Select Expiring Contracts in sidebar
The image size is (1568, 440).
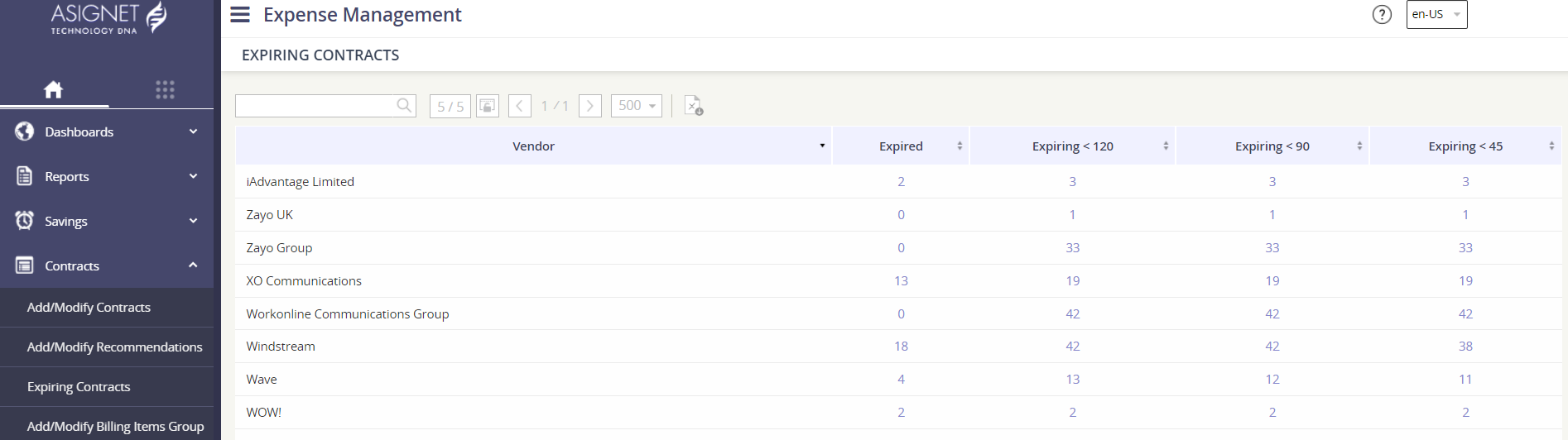coord(79,386)
